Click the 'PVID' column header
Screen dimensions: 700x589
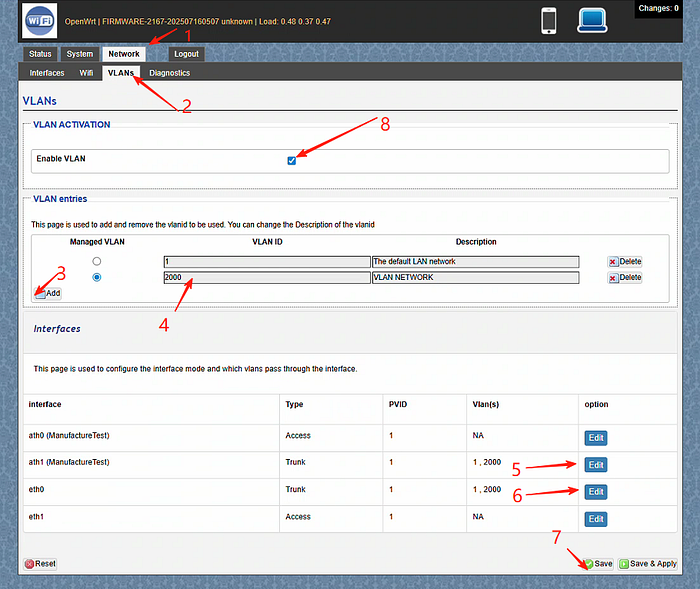click(x=398, y=404)
